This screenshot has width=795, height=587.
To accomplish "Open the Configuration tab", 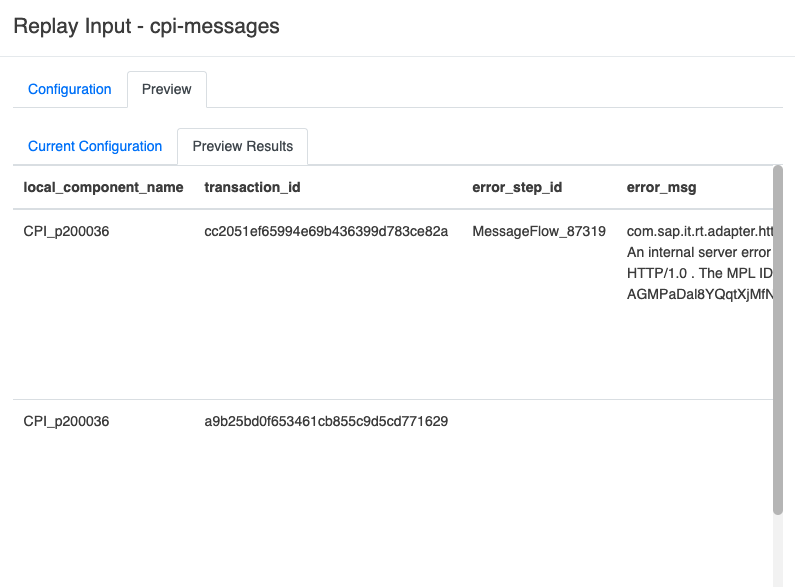I will coord(69,89).
